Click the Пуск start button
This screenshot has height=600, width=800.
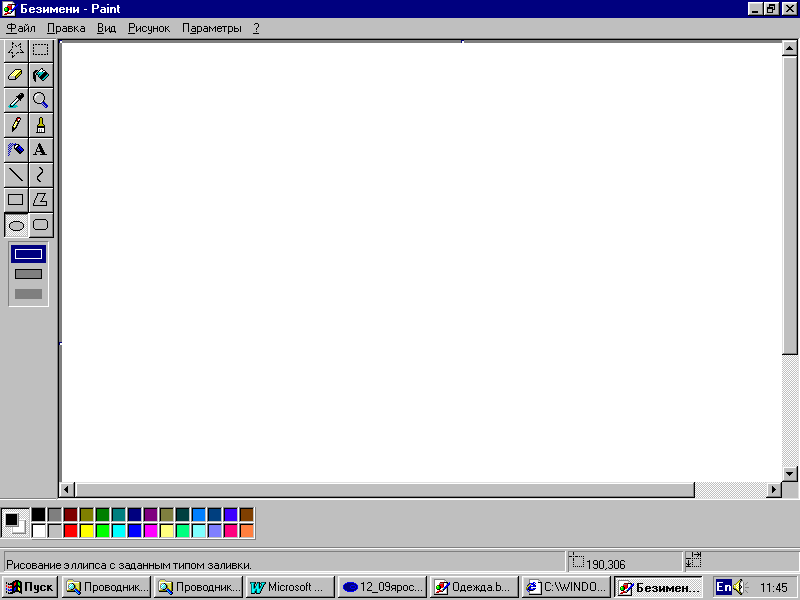click(x=30, y=587)
